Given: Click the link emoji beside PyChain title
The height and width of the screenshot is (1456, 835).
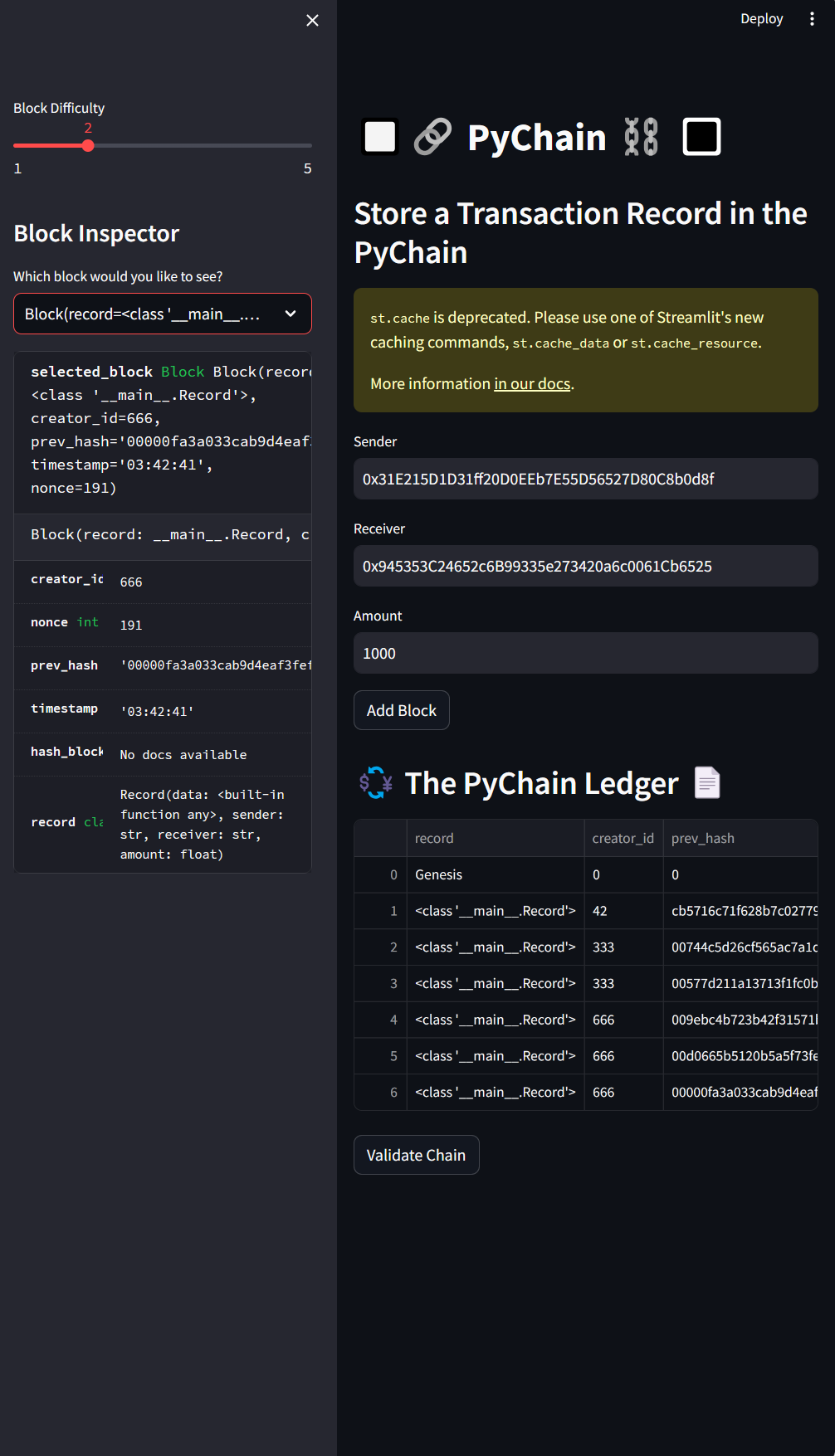Looking at the screenshot, I should tap(432, 137).
